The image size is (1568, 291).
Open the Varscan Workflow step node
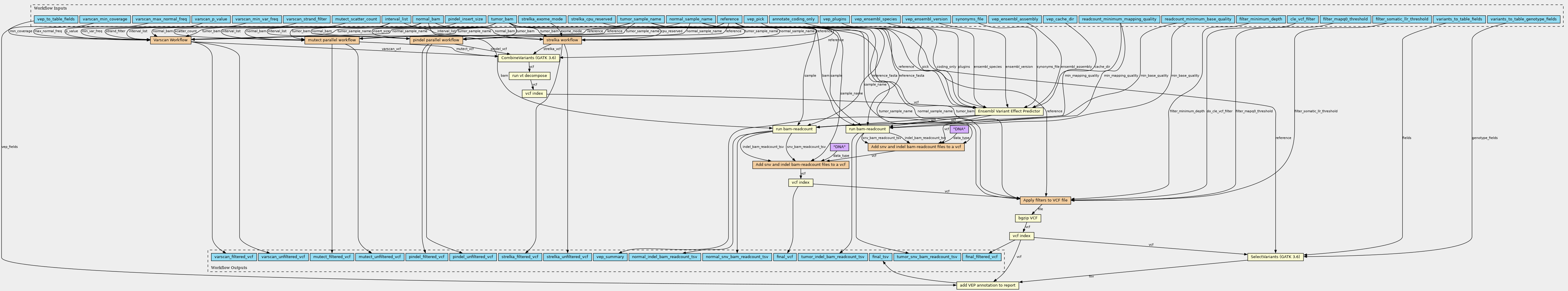coord(171,40)
